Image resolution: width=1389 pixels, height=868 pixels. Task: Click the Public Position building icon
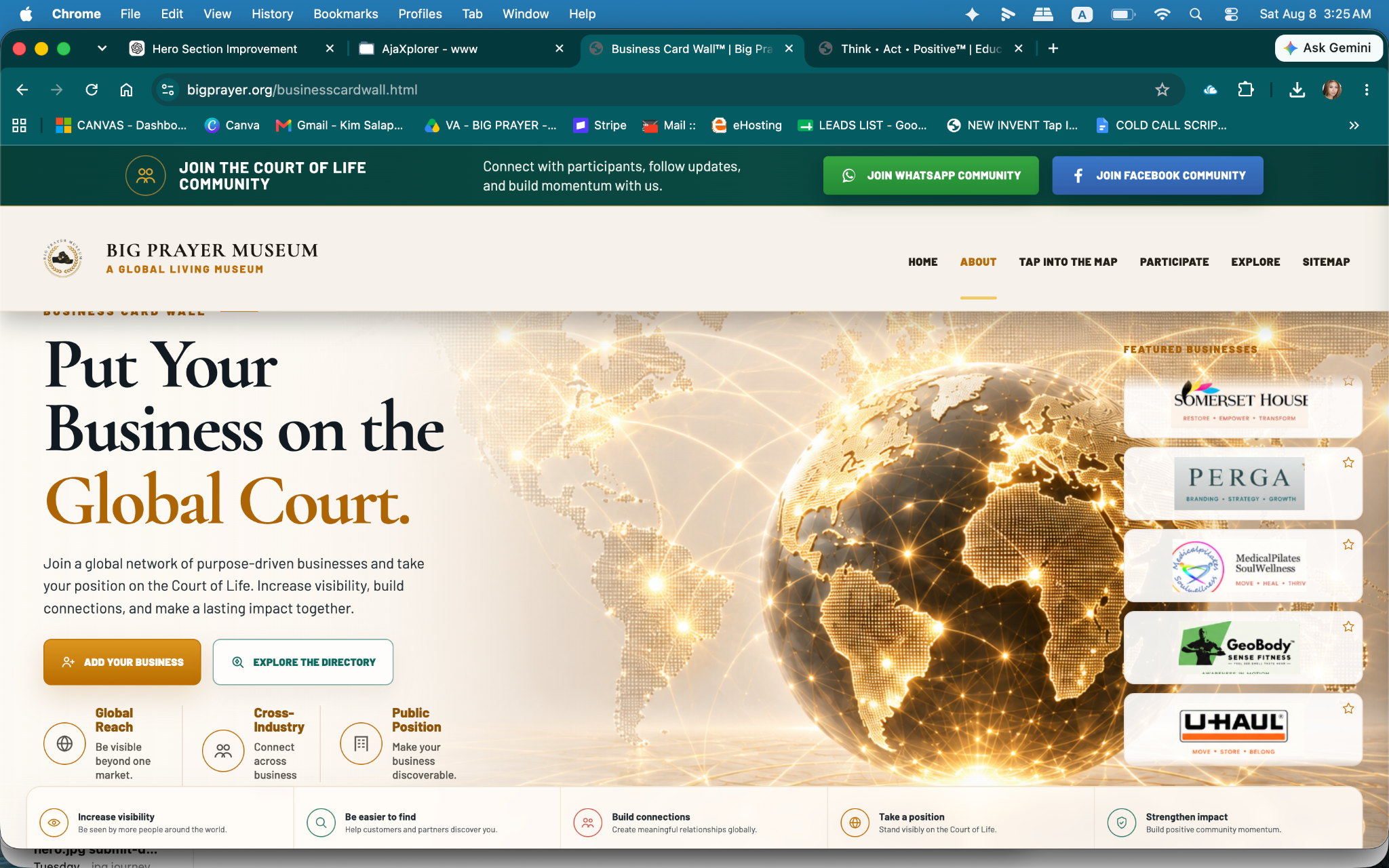pos(361,744)
